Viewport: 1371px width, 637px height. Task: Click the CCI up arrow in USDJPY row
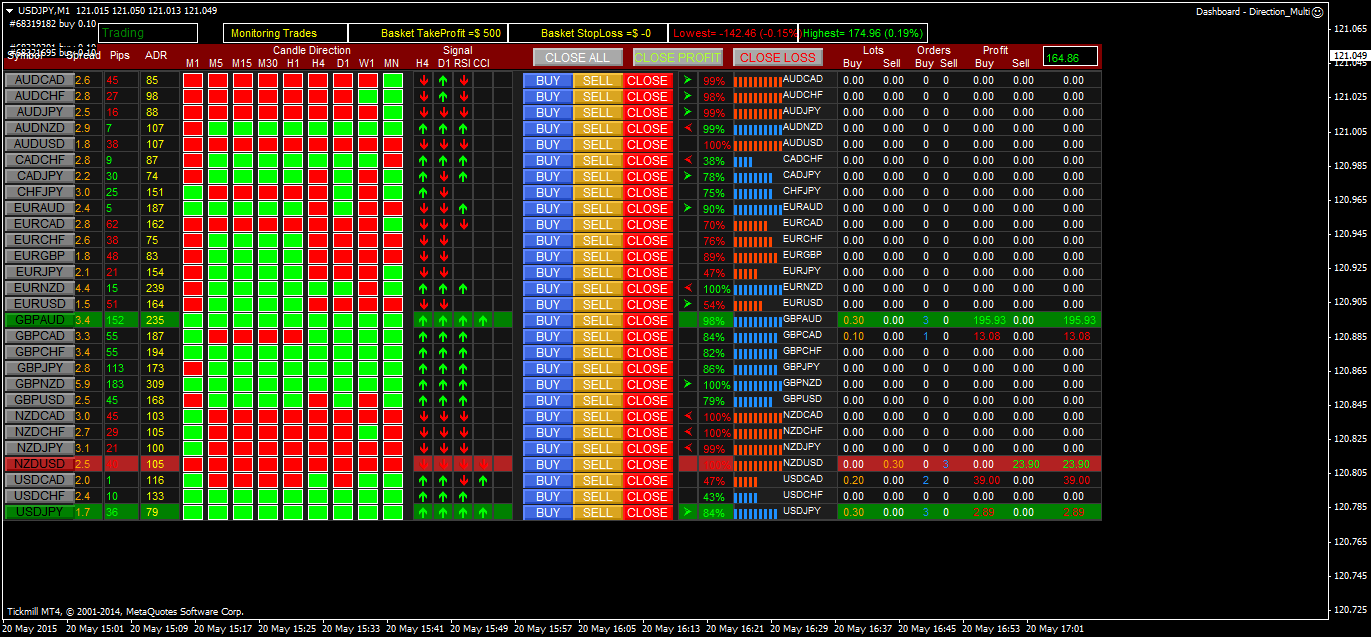[x=482, y=513]
